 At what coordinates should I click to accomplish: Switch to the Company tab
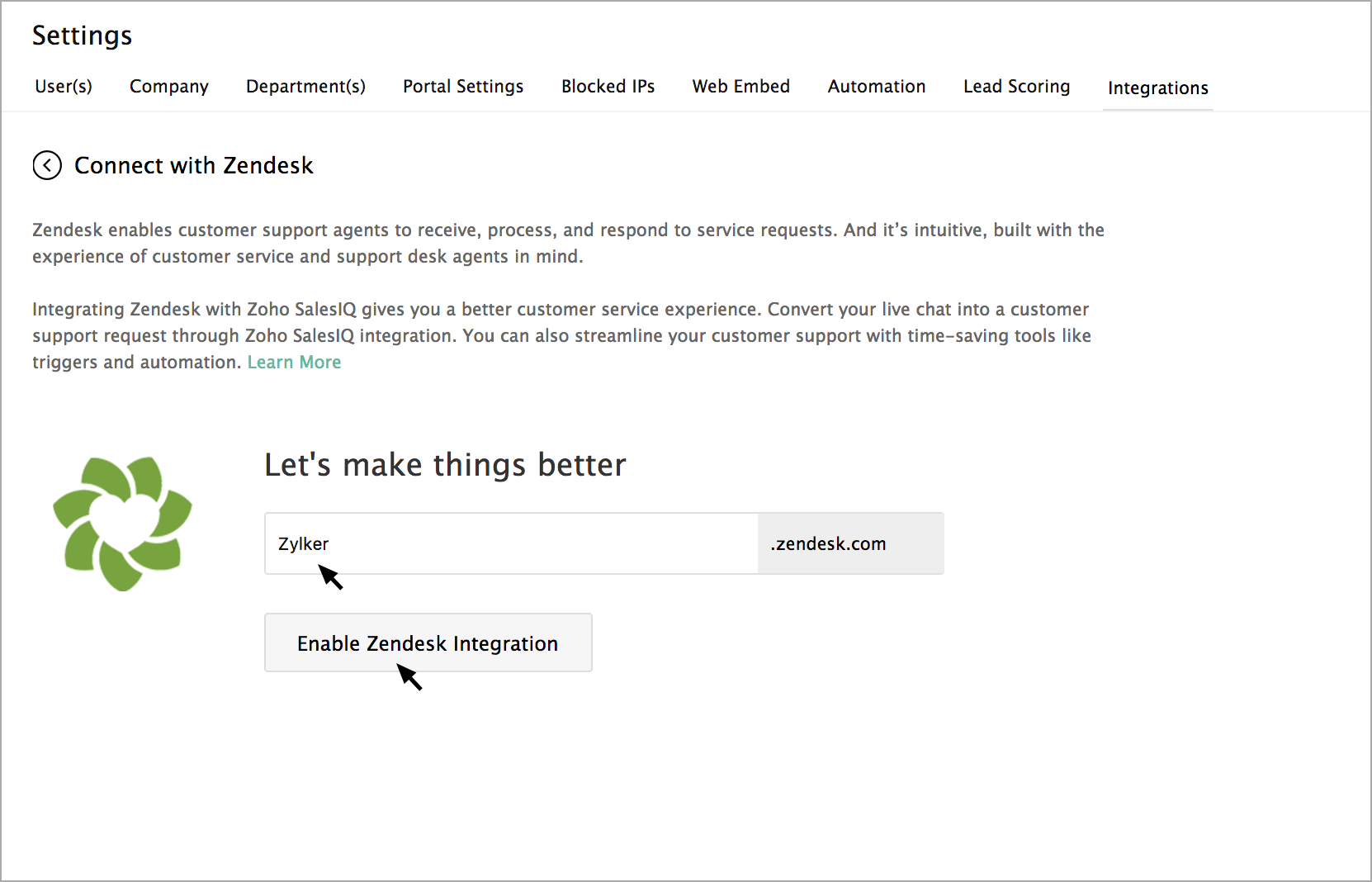click(x=169, y=87)
